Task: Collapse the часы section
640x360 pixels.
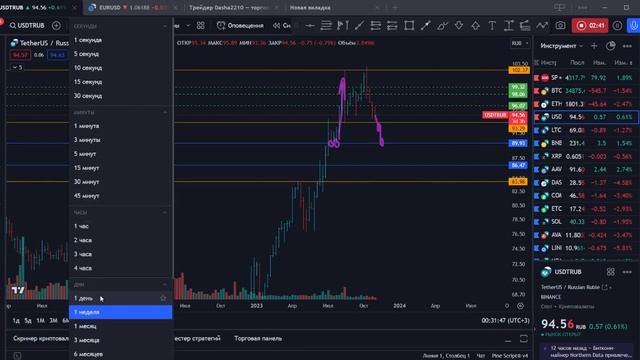Action: point(164,213)
